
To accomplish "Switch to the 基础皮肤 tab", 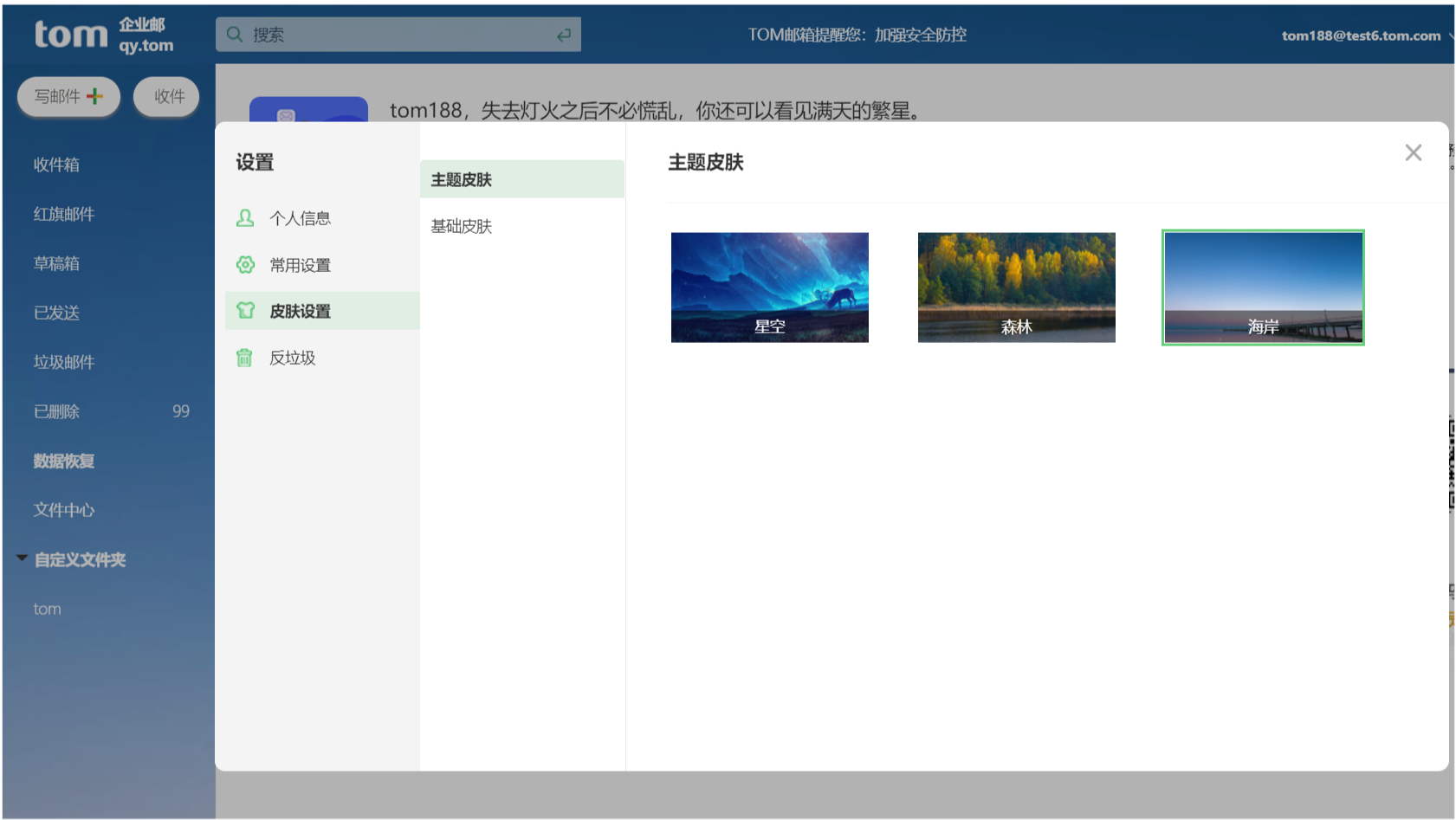I will (462, 226).
